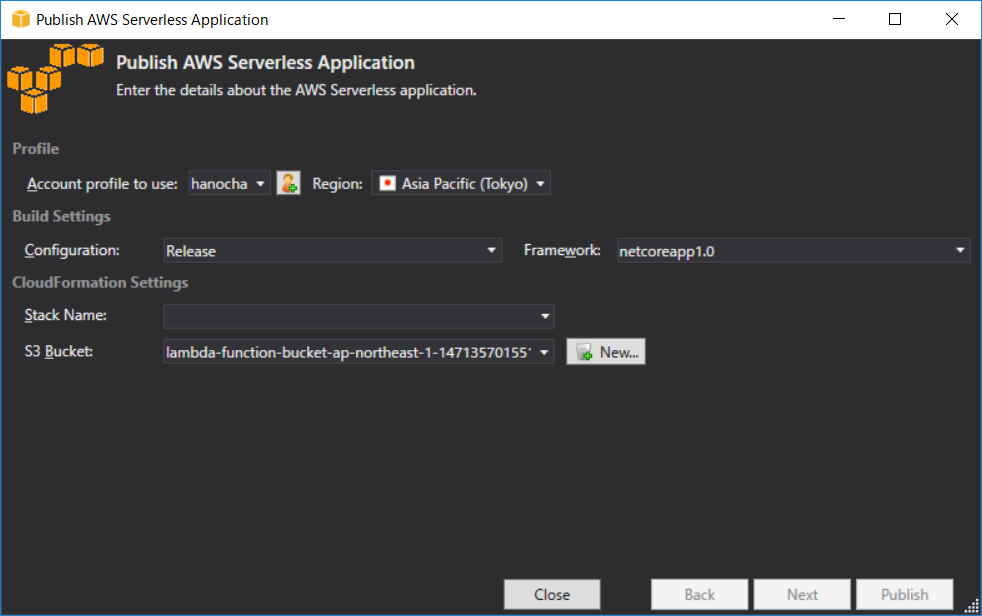This screenshot has width=982, height=616.
Task: Click the 'CloudFormation Settings' section heading
Action: [100, 282]
